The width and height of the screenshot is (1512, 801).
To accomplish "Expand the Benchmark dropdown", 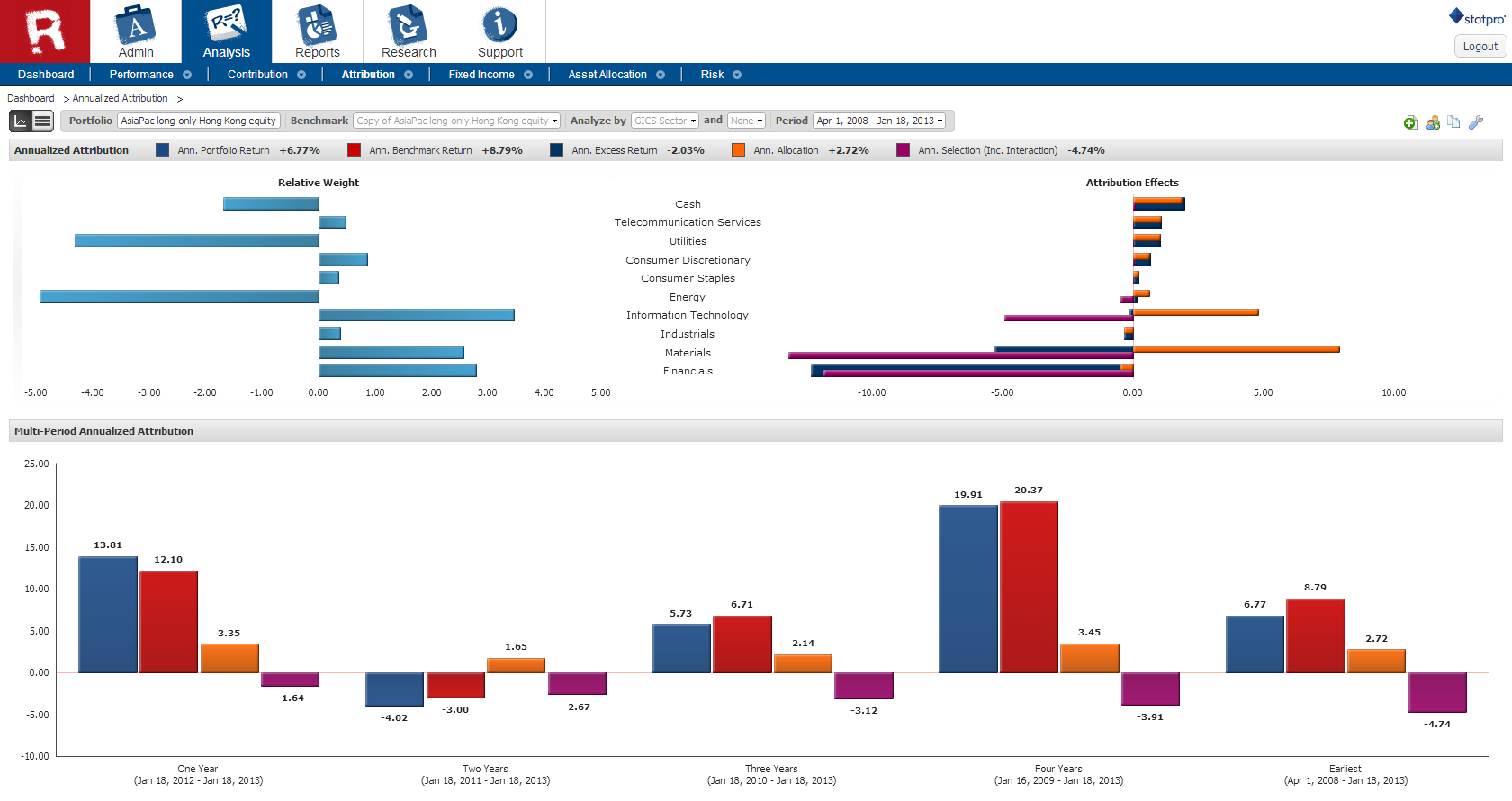I will 456,121.
